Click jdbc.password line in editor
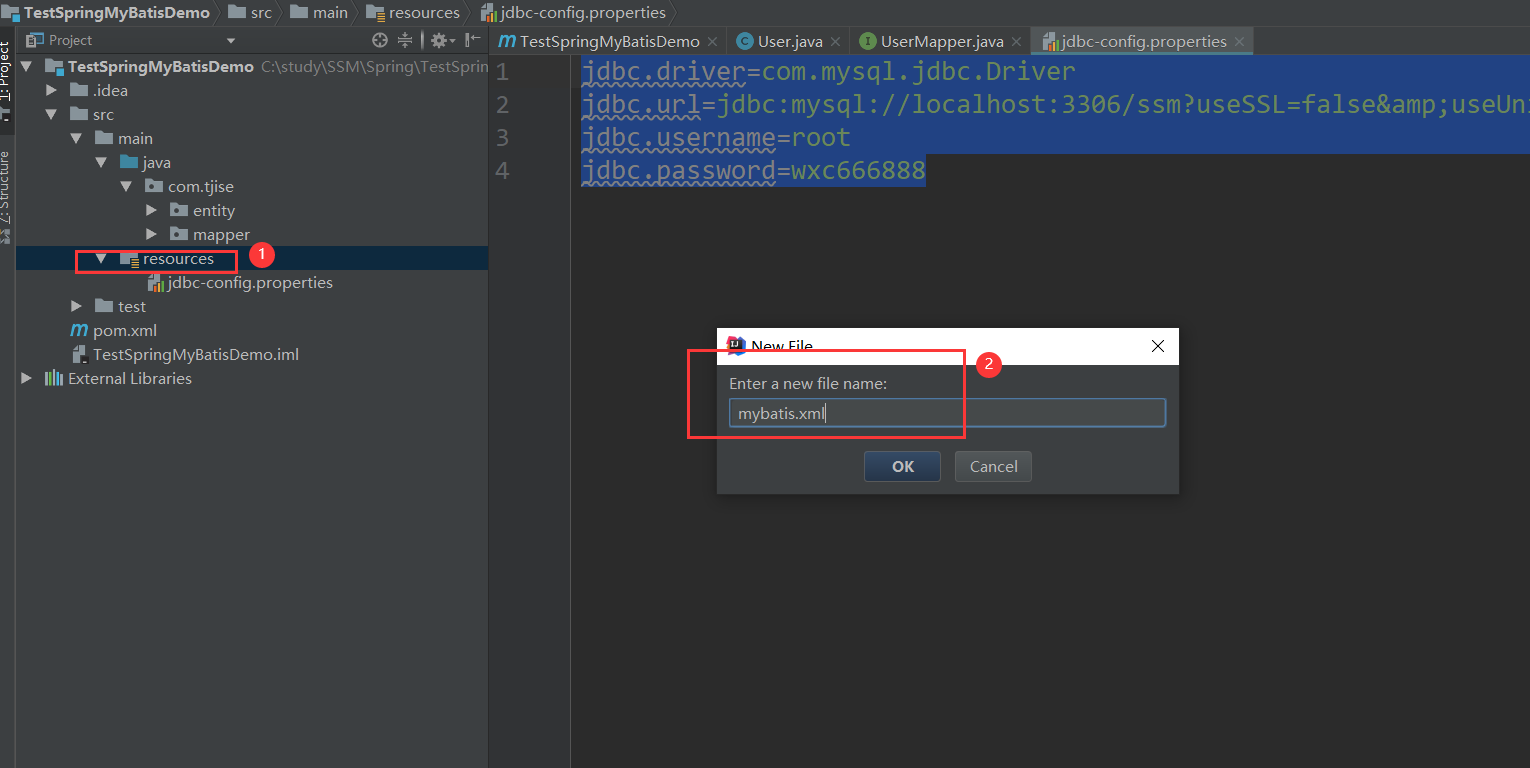The width and height of the screenshot is (1530, 768). coord(754,171)
